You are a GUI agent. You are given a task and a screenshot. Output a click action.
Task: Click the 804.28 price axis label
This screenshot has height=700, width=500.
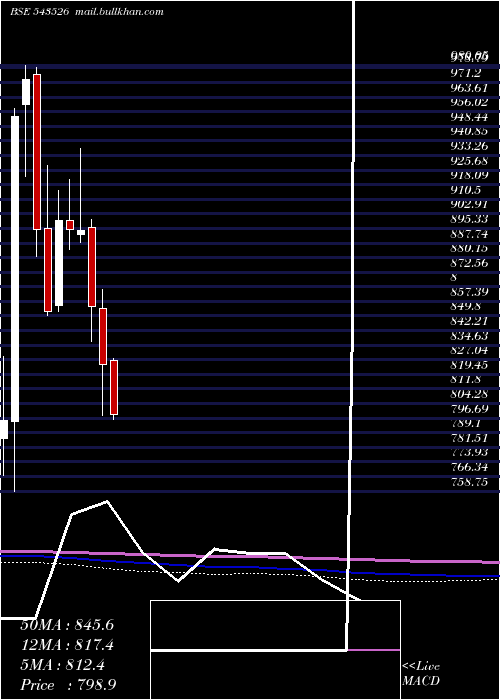point(469,394)
